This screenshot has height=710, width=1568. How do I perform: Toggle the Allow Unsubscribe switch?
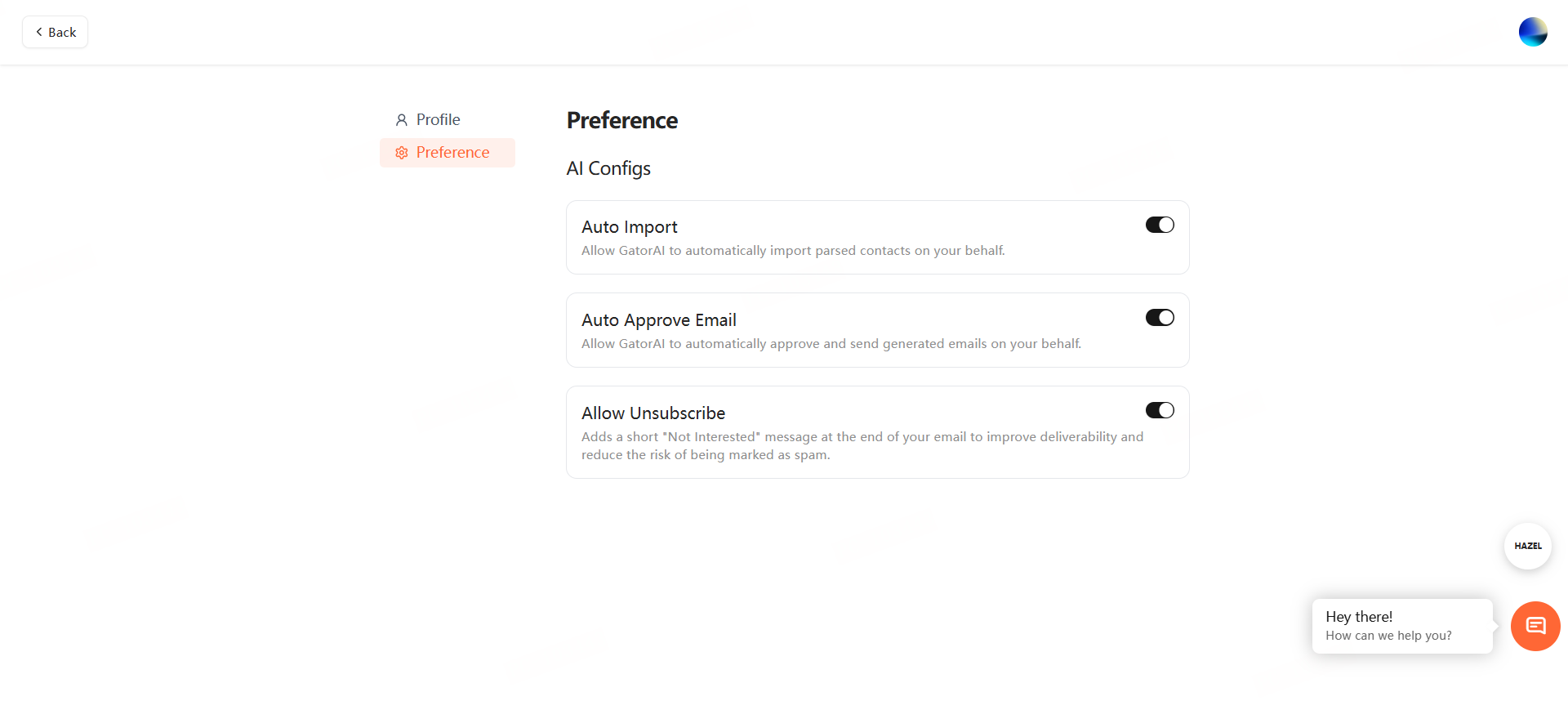(1159, 410)
